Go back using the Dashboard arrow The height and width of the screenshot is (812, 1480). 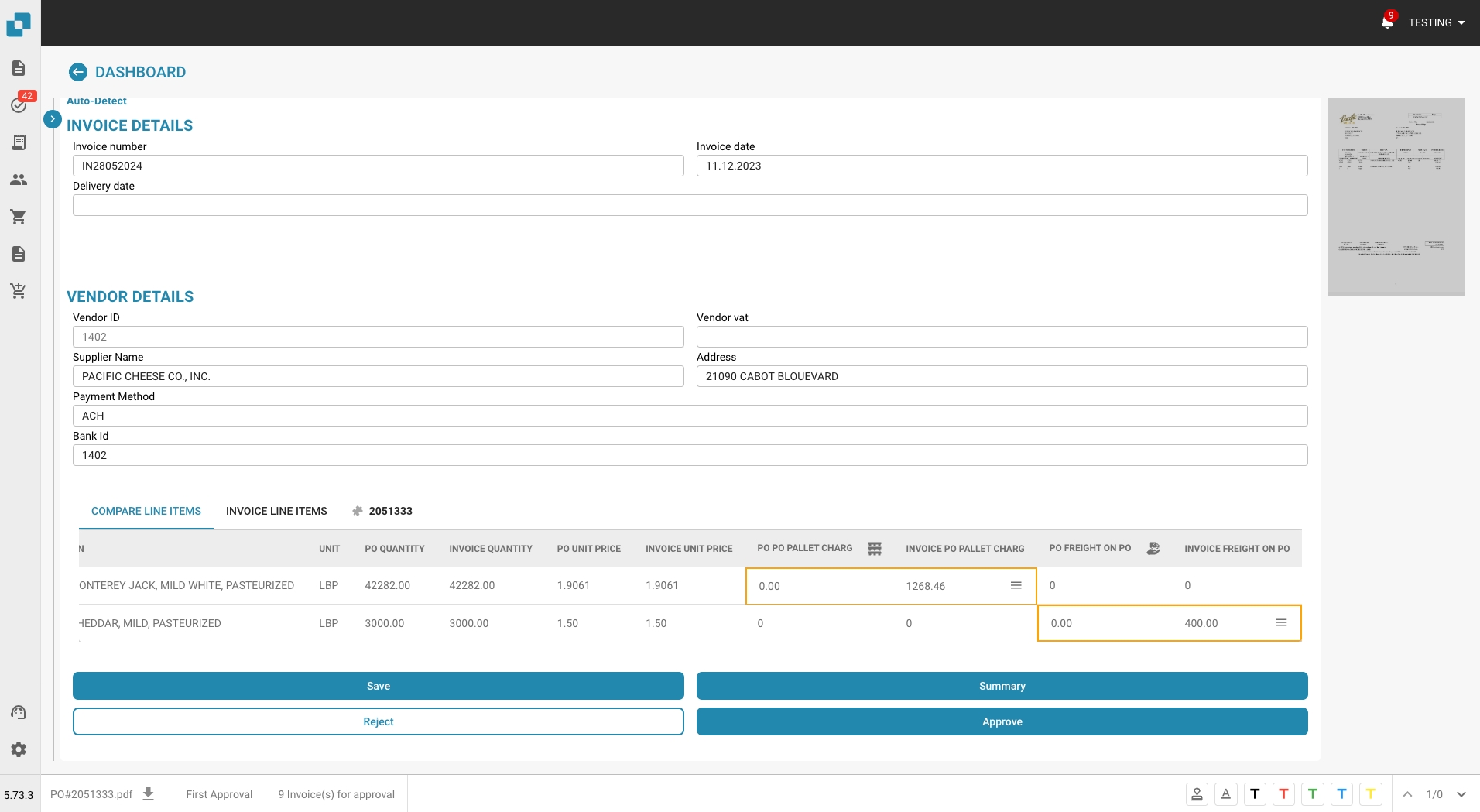point(78,72)
